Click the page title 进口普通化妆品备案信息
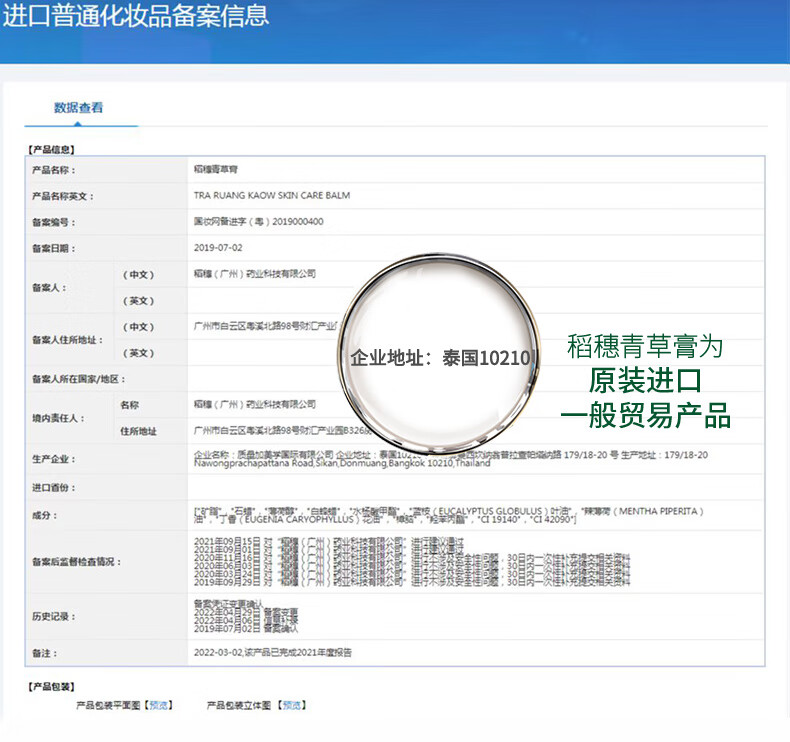Image resolution: width=790 pixels, height=742 pixels. pos(136,16)
